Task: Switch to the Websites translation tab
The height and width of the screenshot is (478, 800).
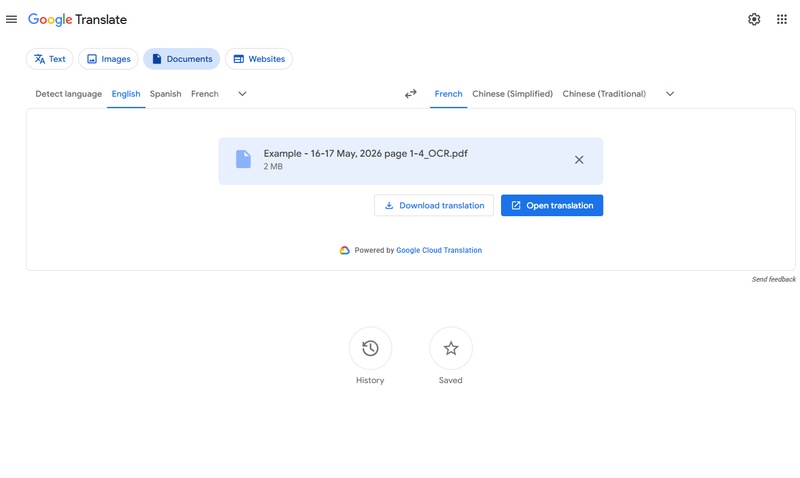Action: [x=259, y=59]
